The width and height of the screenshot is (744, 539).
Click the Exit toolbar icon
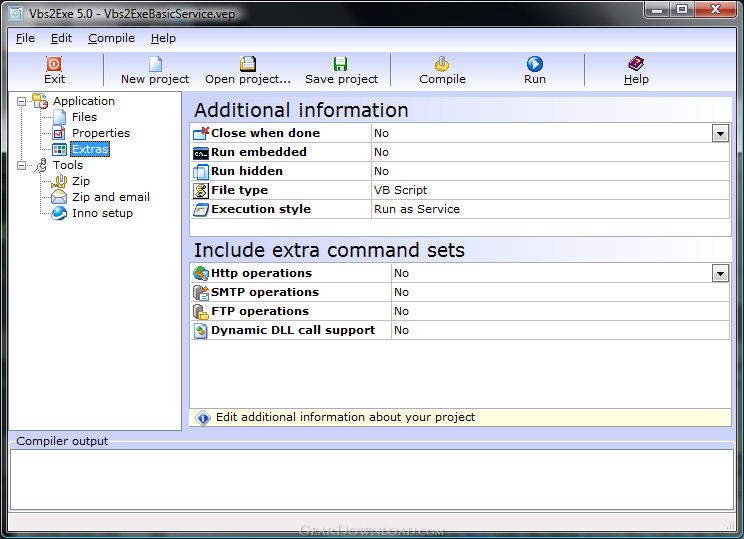(x=54, y=64)
